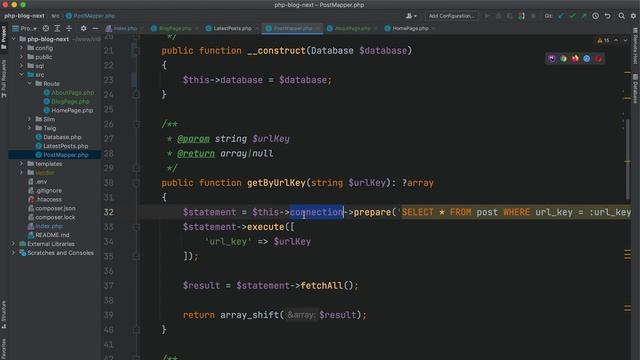Click the Debug bug icon
640x360 pixels.
click(498, 16)
